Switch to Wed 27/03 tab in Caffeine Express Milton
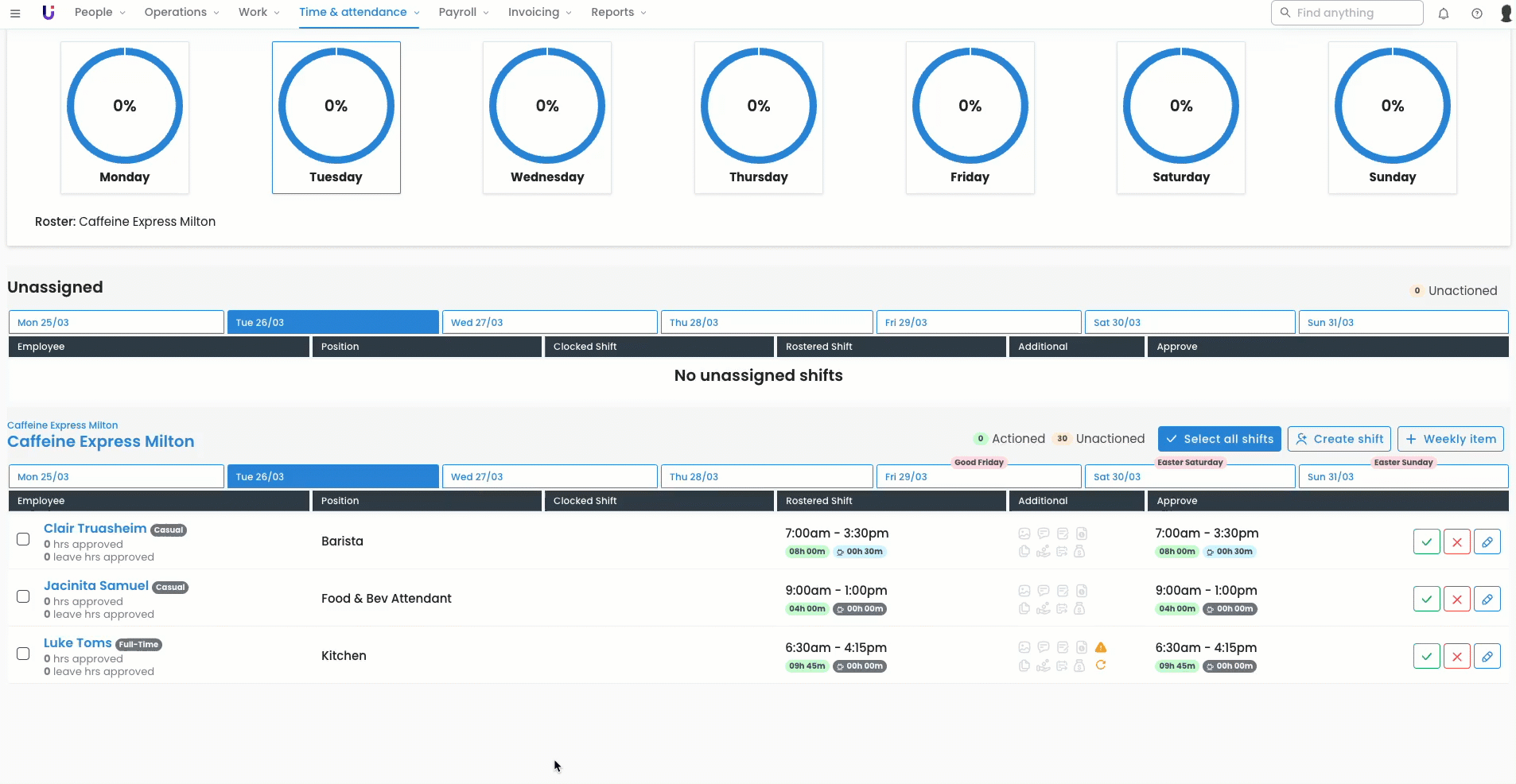Image resolution: width=1516 pixels, height=784 pixels. pos(549,477)
